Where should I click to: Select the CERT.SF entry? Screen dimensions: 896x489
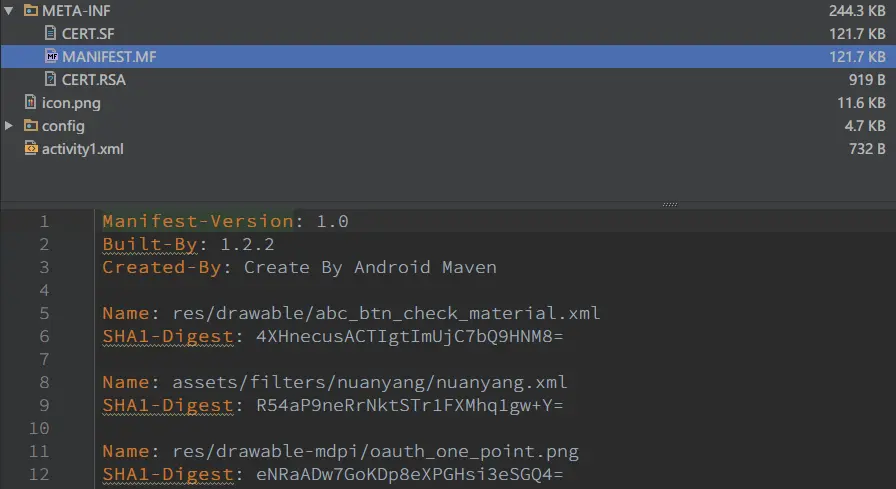click(88, 34)
